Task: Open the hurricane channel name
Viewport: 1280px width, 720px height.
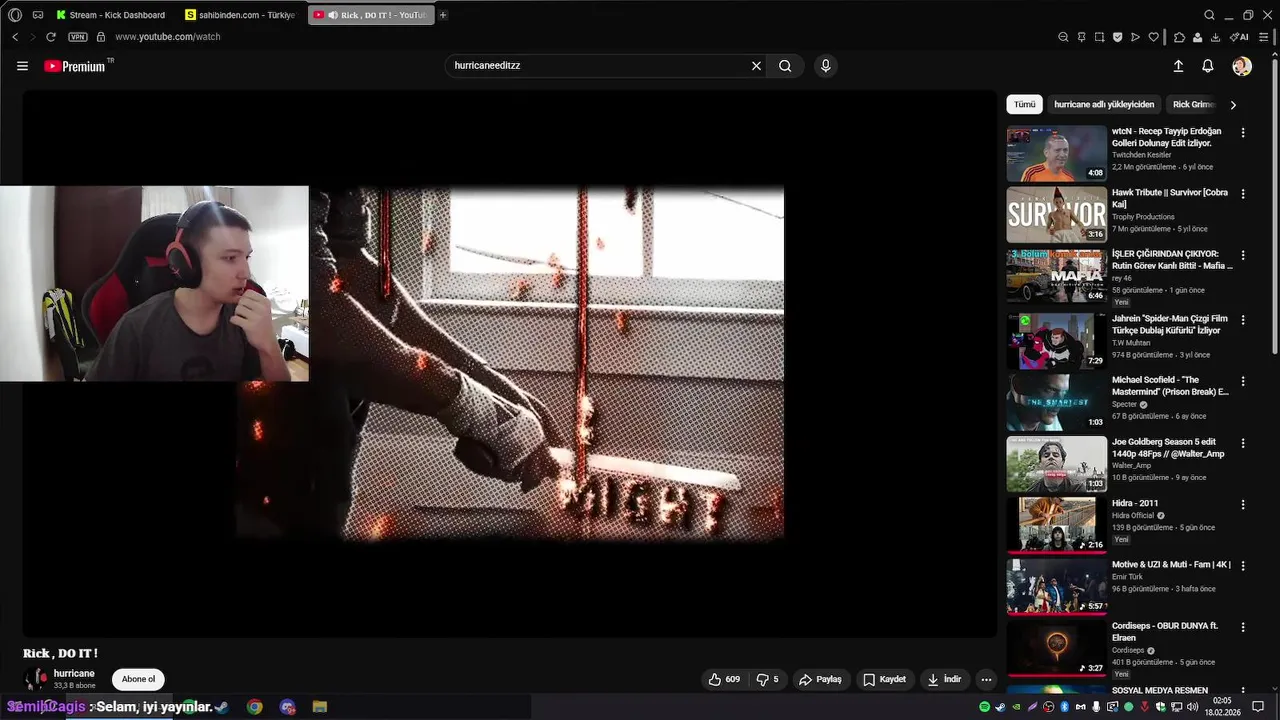Action: tap(74, 674)
